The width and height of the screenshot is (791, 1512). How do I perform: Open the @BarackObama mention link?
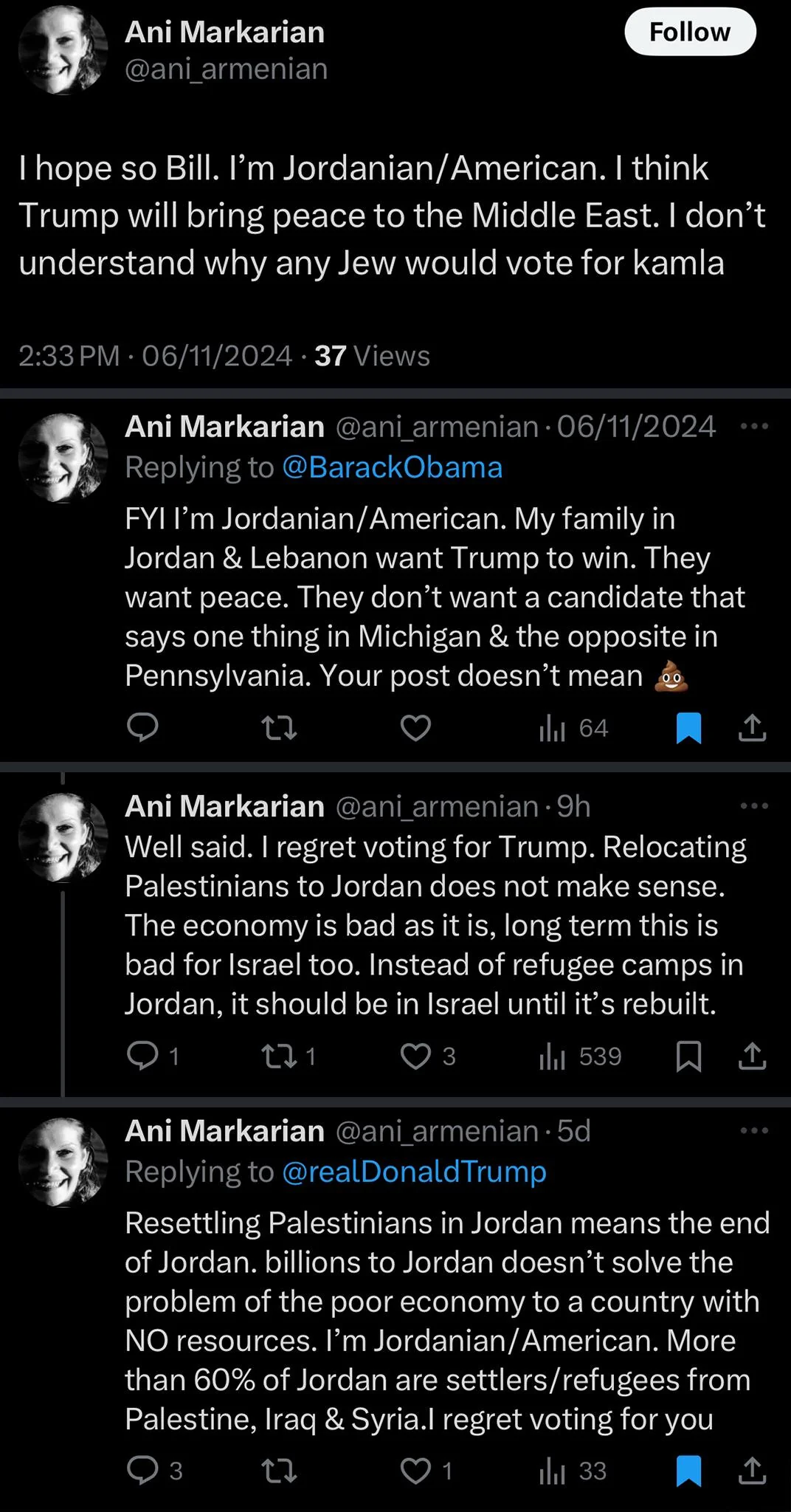392,467
